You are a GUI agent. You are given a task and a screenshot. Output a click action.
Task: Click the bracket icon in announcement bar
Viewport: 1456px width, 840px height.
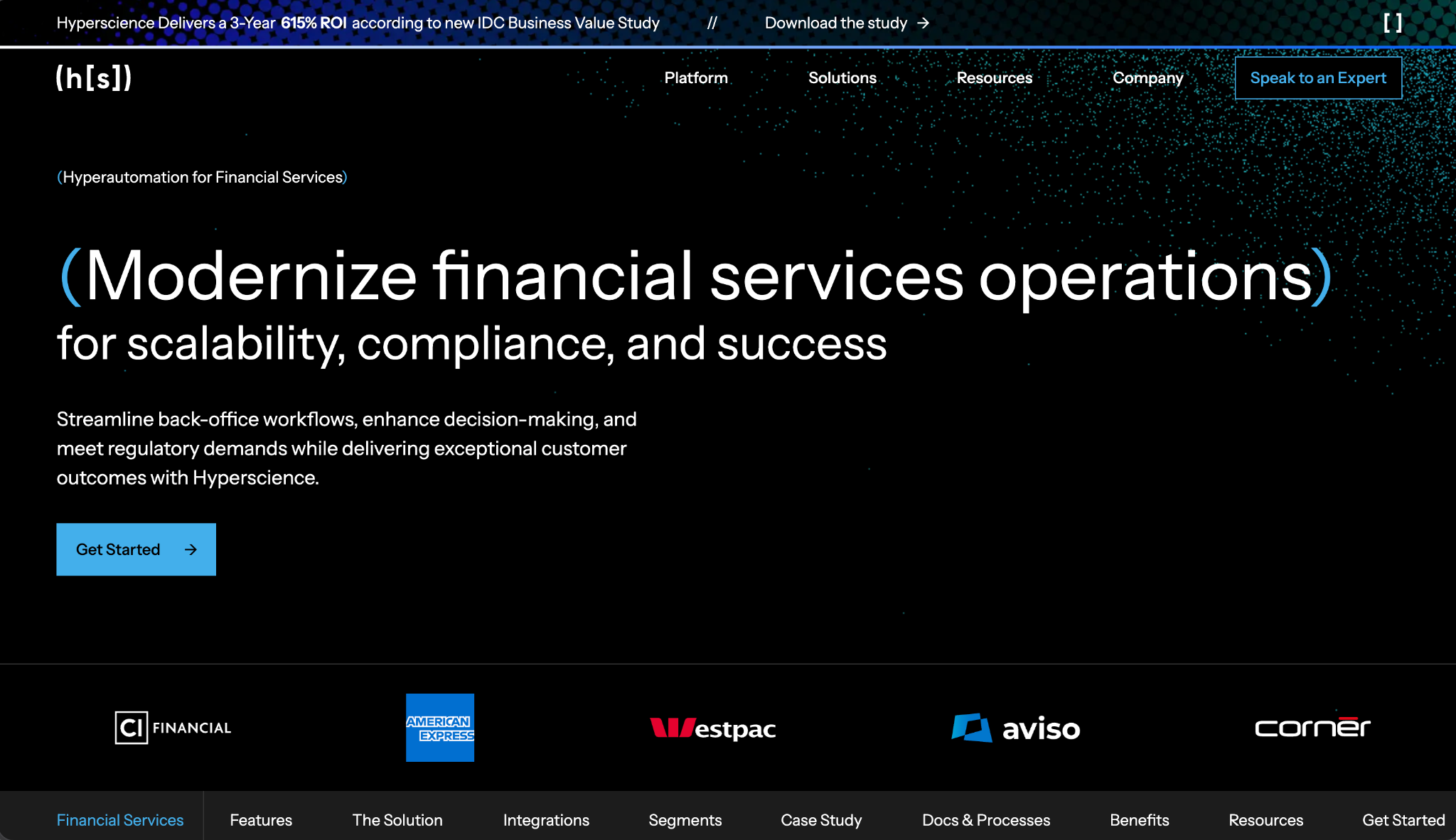click(1393, 23)
